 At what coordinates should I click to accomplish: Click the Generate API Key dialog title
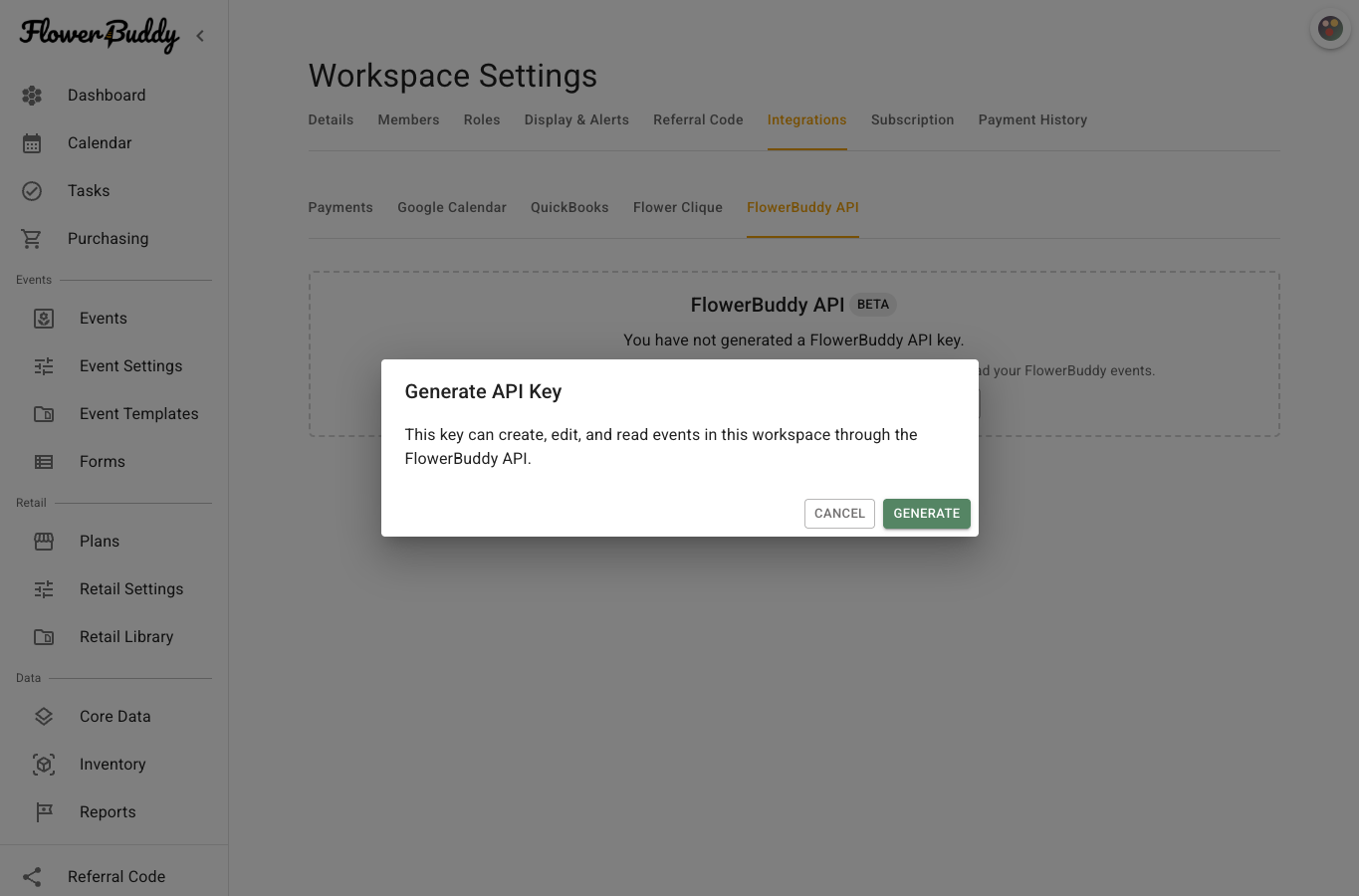(x=483, y=392)
